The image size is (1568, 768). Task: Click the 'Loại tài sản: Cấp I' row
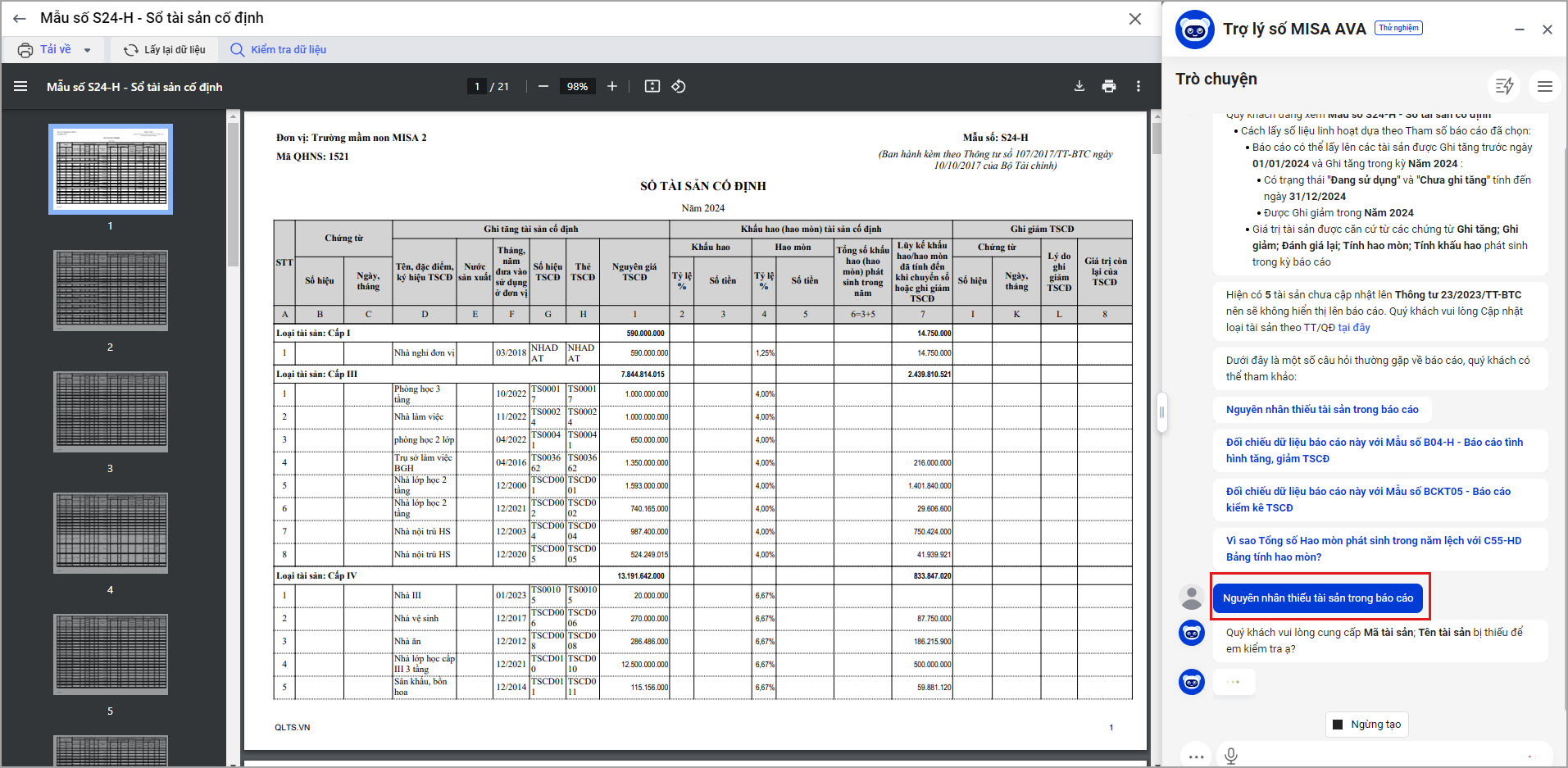pos(702,334)
